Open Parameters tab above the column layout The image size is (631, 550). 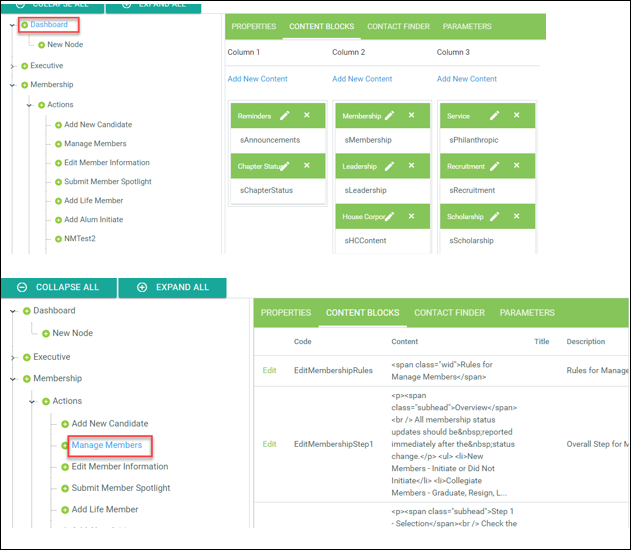click(467, 26)
